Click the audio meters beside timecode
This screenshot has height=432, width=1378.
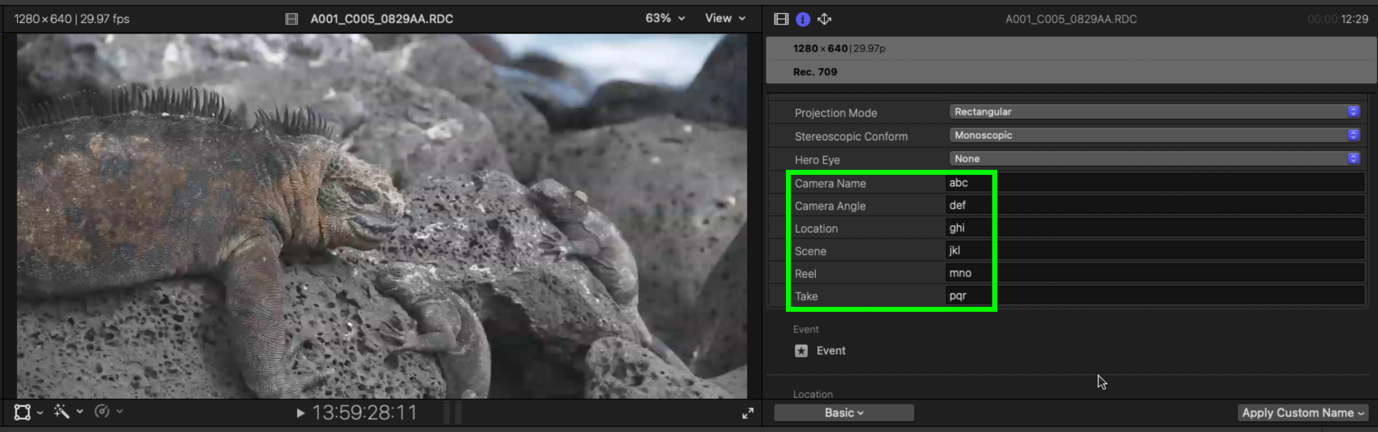(453, 413)
